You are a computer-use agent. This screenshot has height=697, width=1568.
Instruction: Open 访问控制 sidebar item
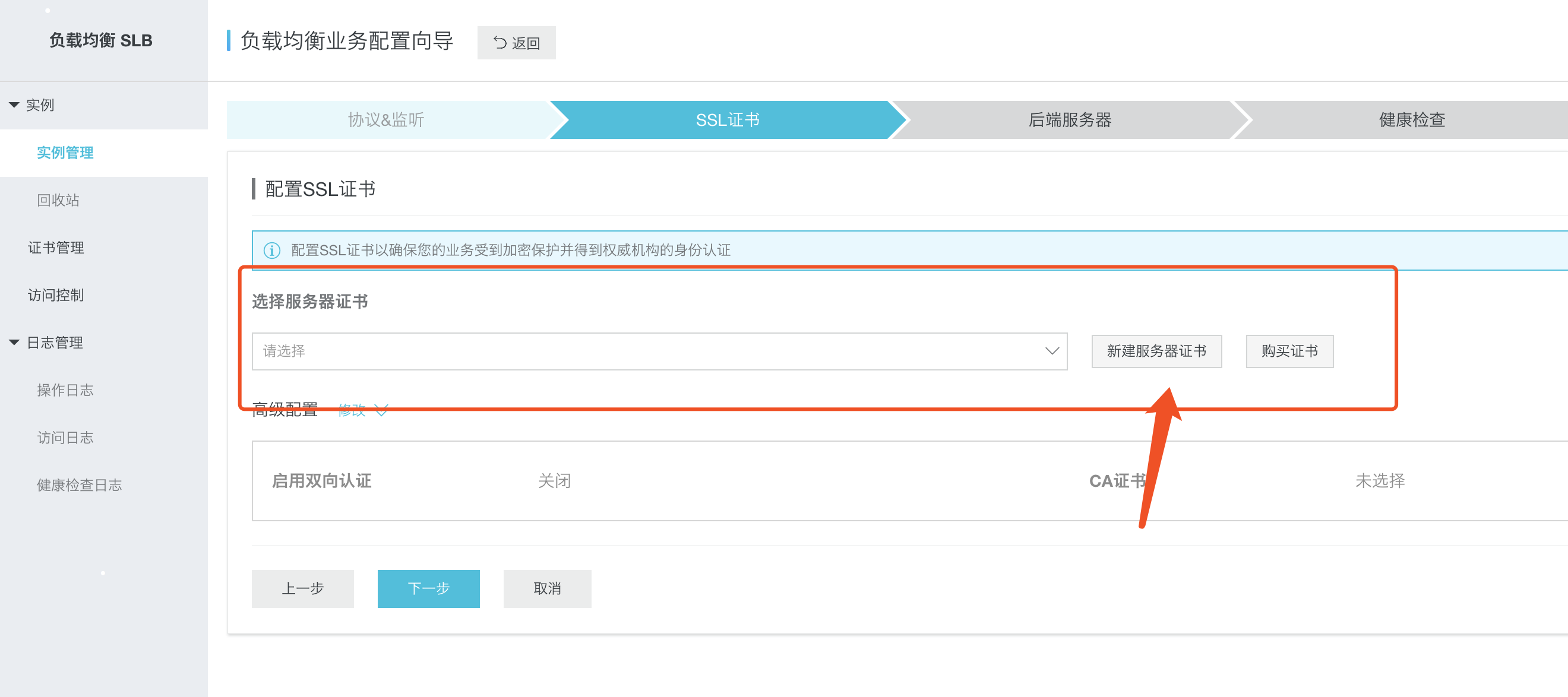click(x=56, y=295)
